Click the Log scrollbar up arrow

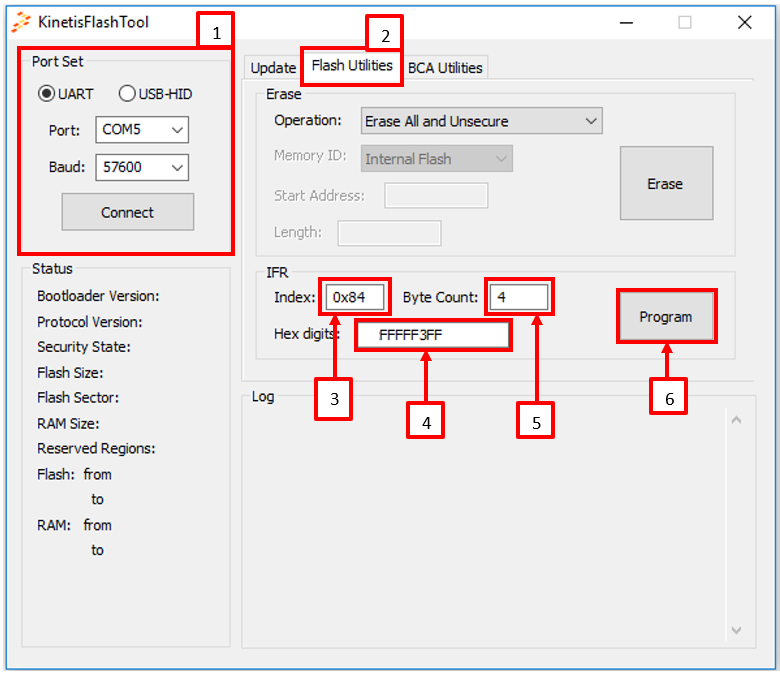(737, 420)
